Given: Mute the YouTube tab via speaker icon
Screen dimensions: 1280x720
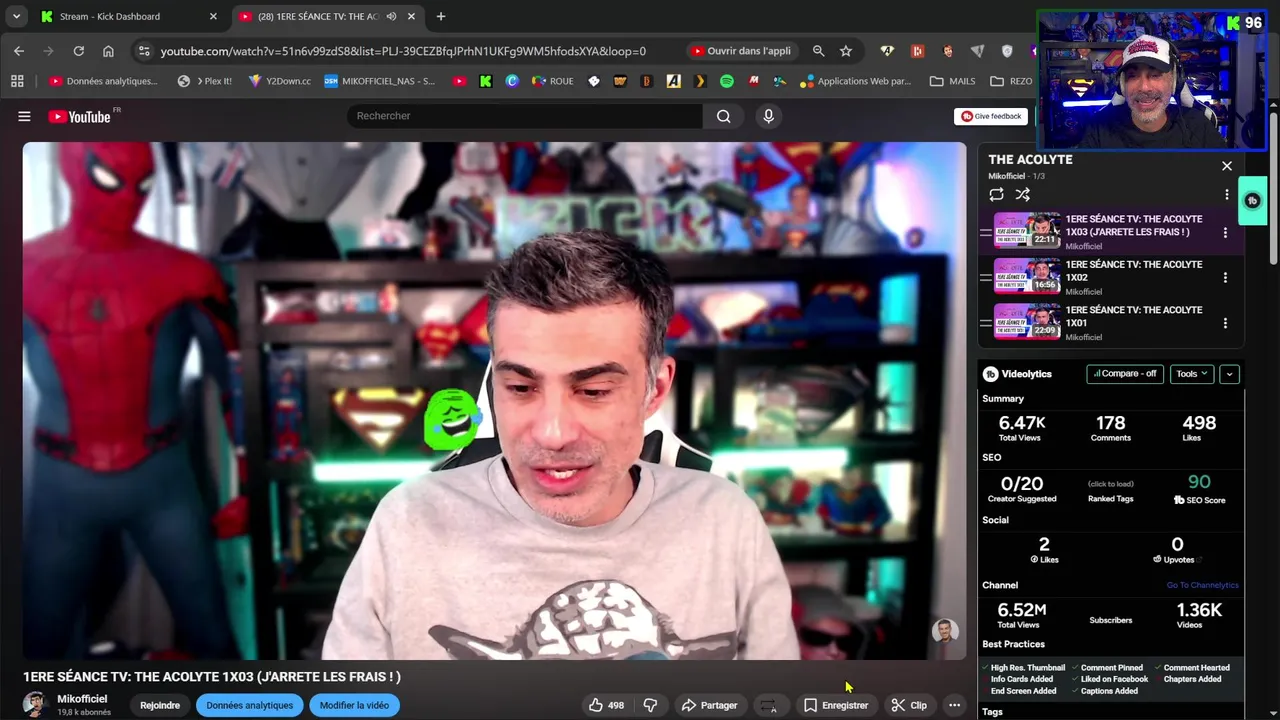Looking at the screenshot, I should [x=392, y=16].
